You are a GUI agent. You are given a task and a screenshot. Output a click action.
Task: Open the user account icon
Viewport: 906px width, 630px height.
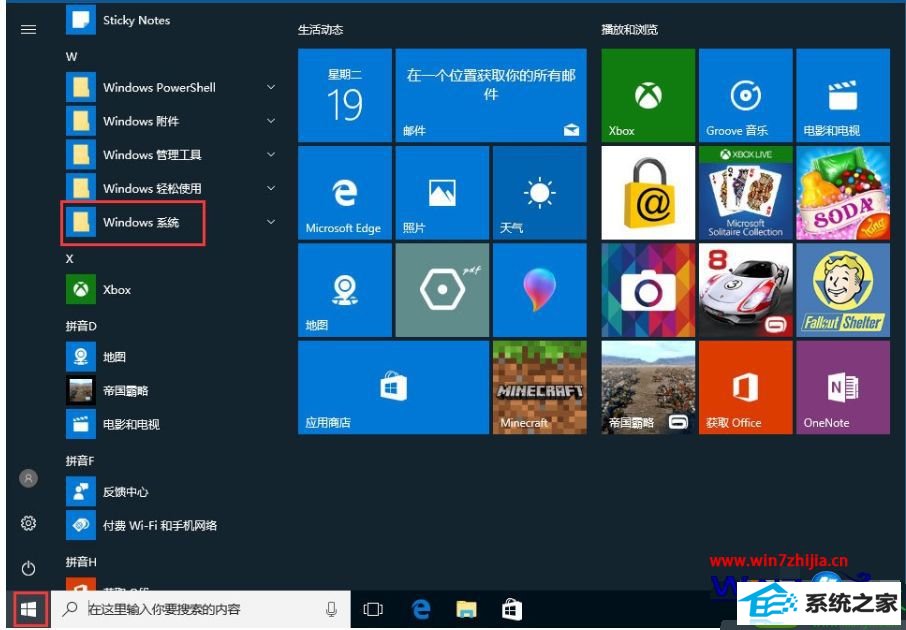[x=28, y=479]
